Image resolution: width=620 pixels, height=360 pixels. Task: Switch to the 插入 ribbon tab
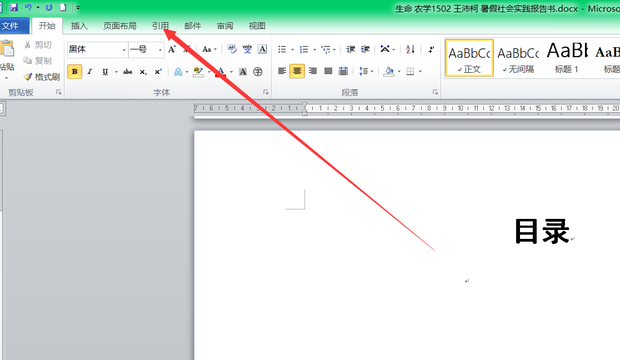pyautogui.click(x=79, y=26)
